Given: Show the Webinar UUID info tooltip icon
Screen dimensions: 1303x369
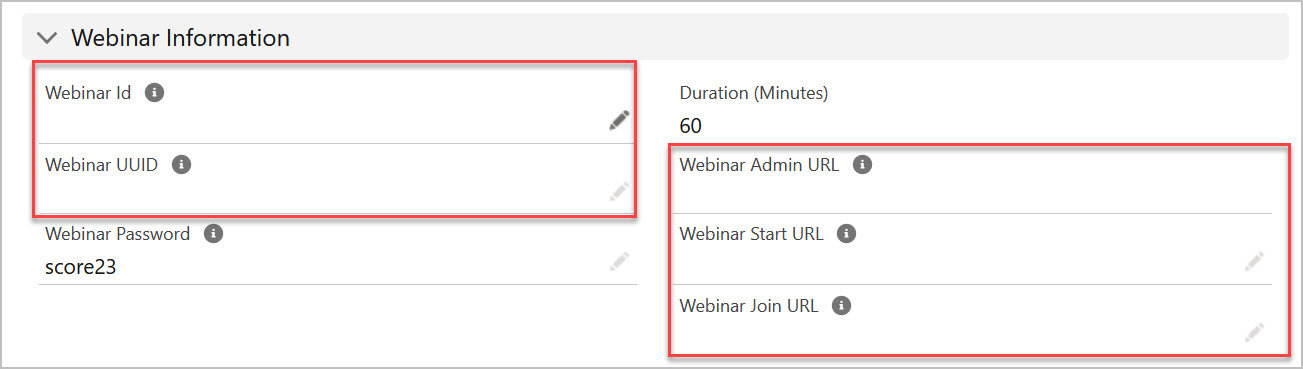Looking at the screenshot, I should [181, 165].
